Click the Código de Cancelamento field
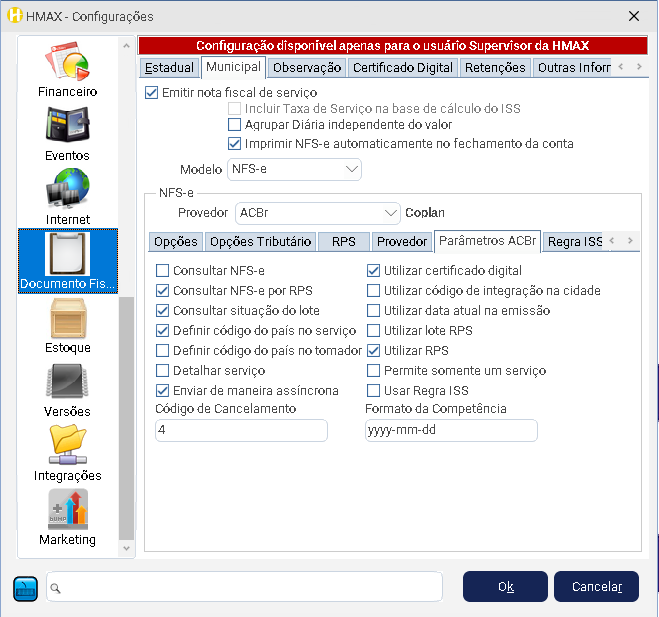 (x=241, y=430)
